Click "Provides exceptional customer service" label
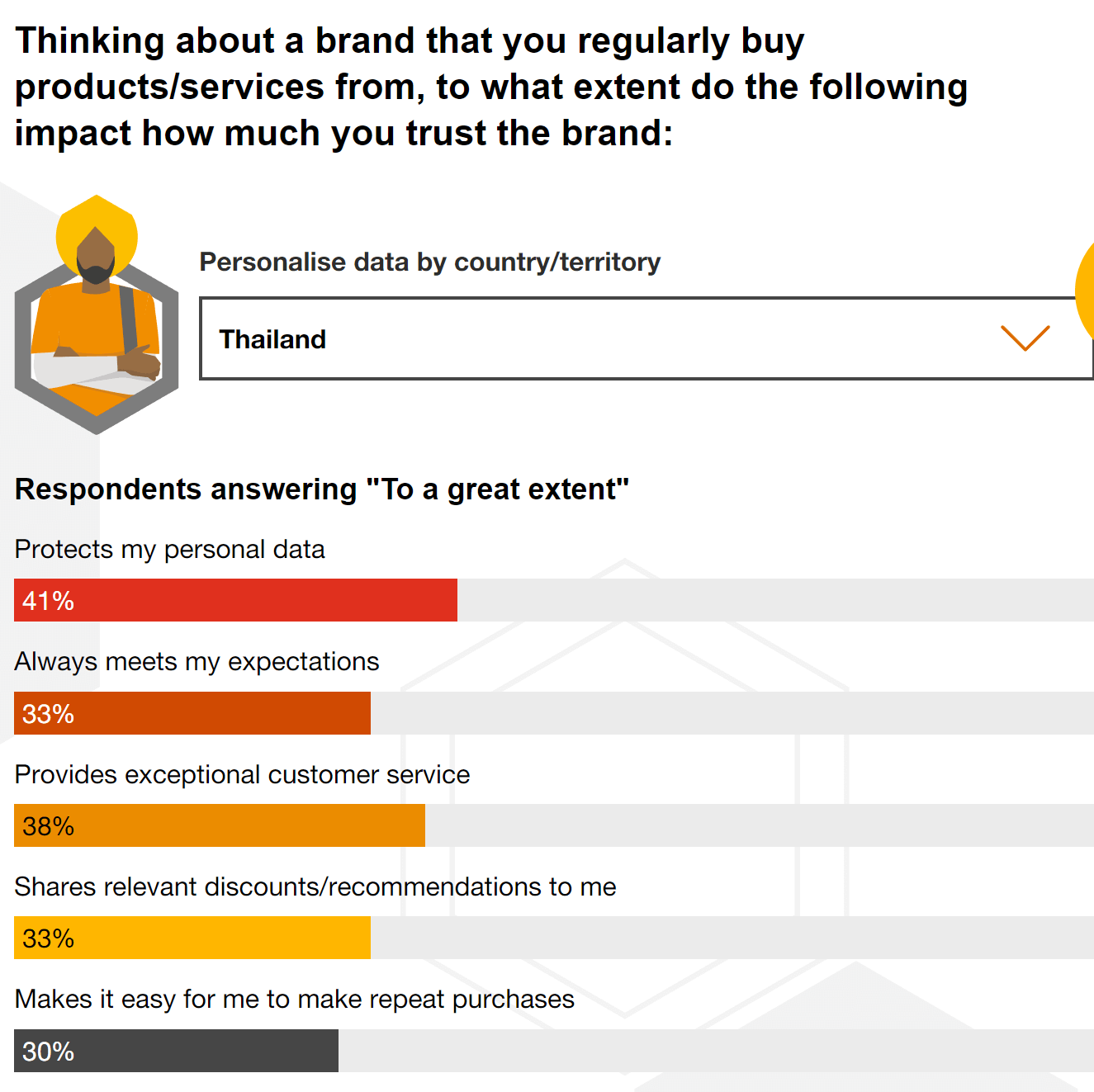 click(243, 775)
